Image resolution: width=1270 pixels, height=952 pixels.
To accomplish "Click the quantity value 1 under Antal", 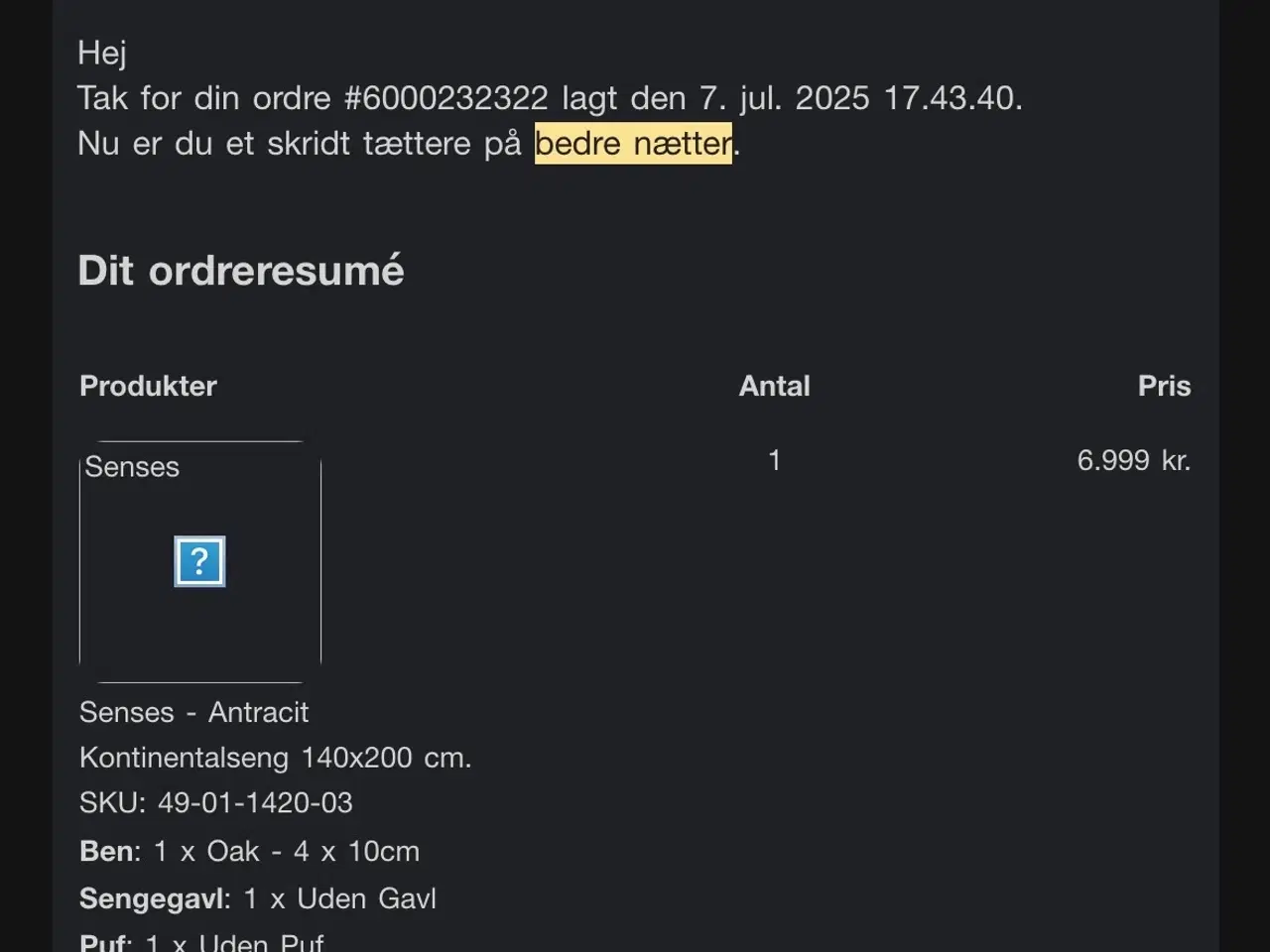I will click(x=774, y=460).
